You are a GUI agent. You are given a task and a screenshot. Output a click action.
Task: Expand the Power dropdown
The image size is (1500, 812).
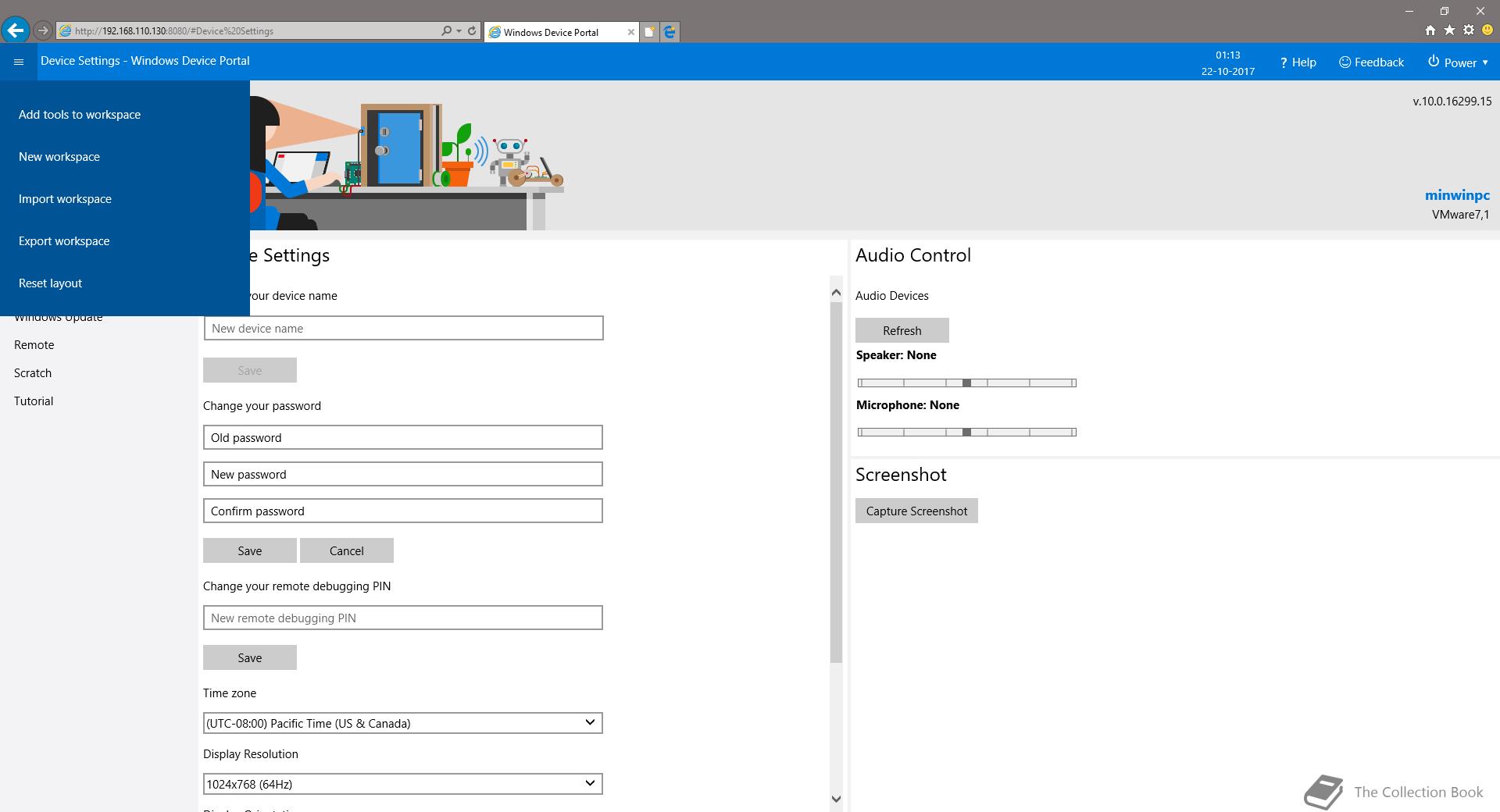click(x=1458, y=62)
